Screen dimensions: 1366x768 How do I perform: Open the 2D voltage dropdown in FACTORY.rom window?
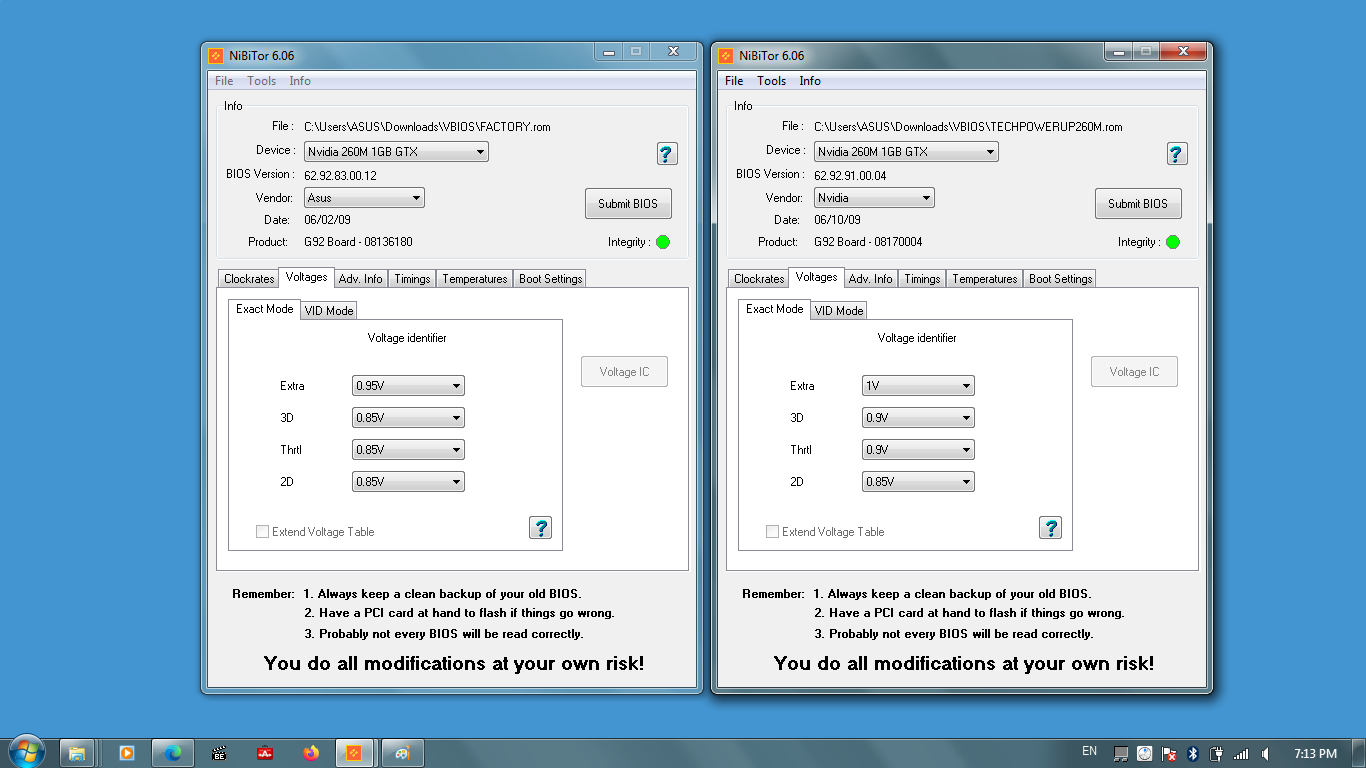pyautogui.click(x=408, y=482)
